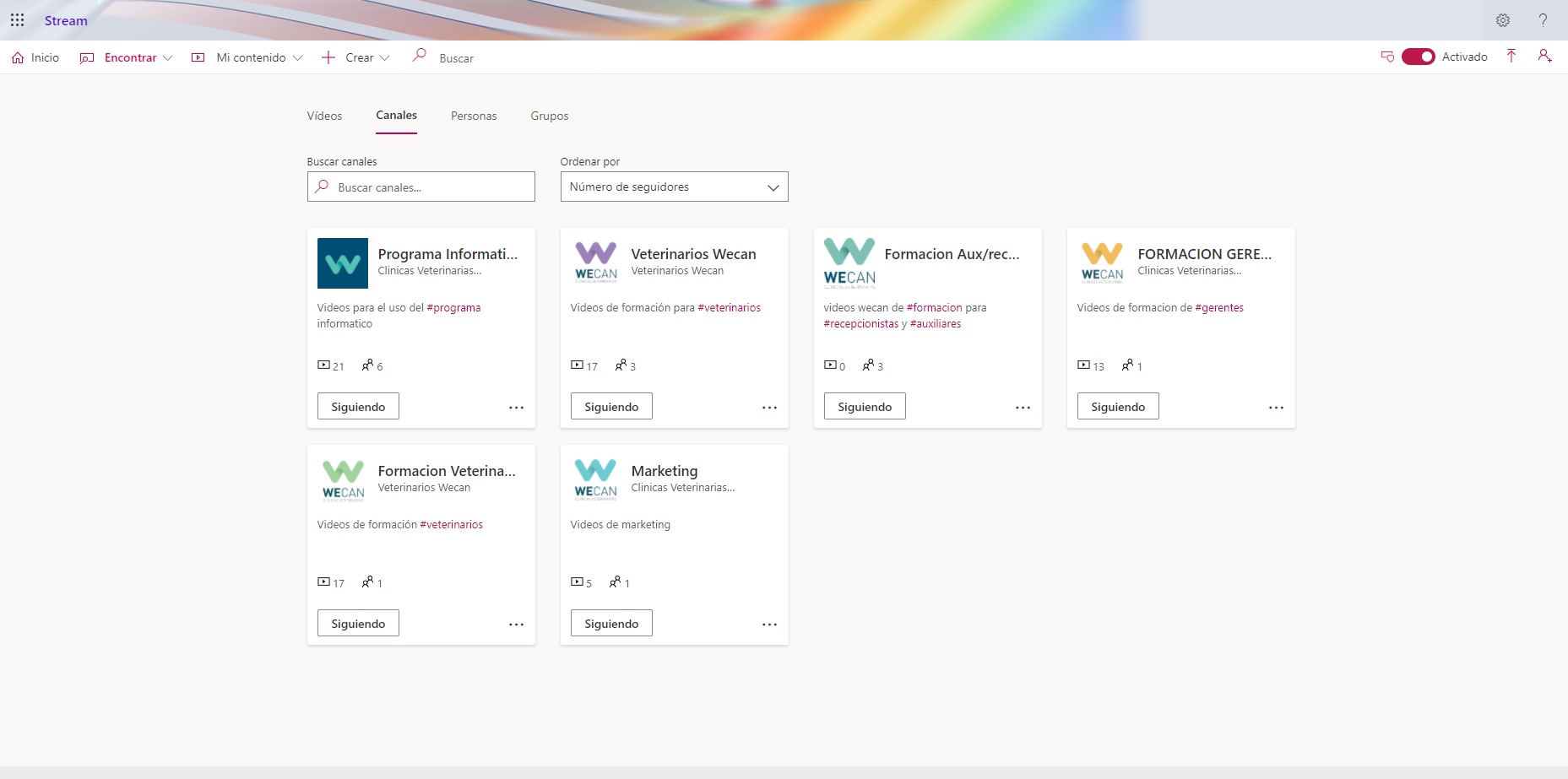Viewport: 1568px width, 779px height.
Task: Open more options on Formacion Aux/rec... card
Action: point(1023,408)
